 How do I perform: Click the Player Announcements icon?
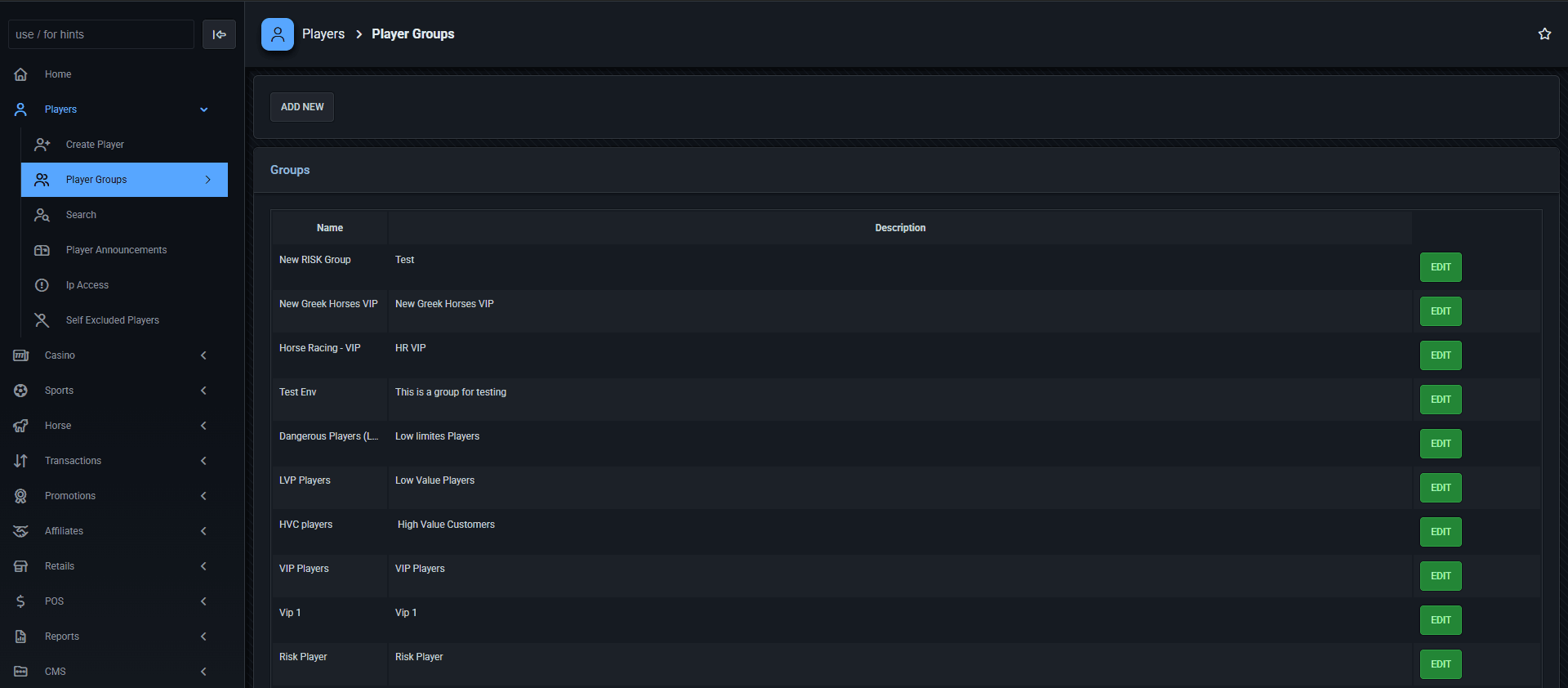[x=42, y=250]
